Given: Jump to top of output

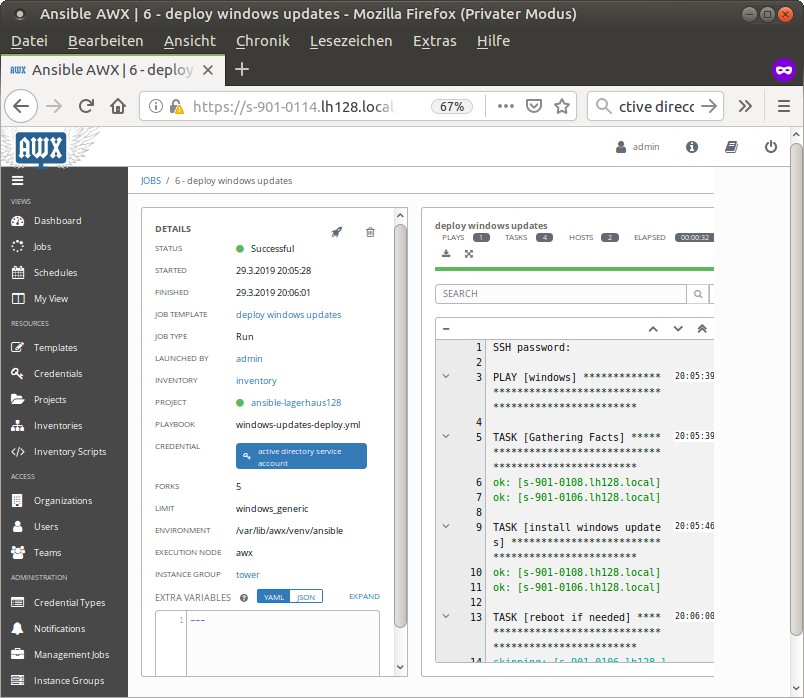Looking at the screenshot, I should [702, 329].
